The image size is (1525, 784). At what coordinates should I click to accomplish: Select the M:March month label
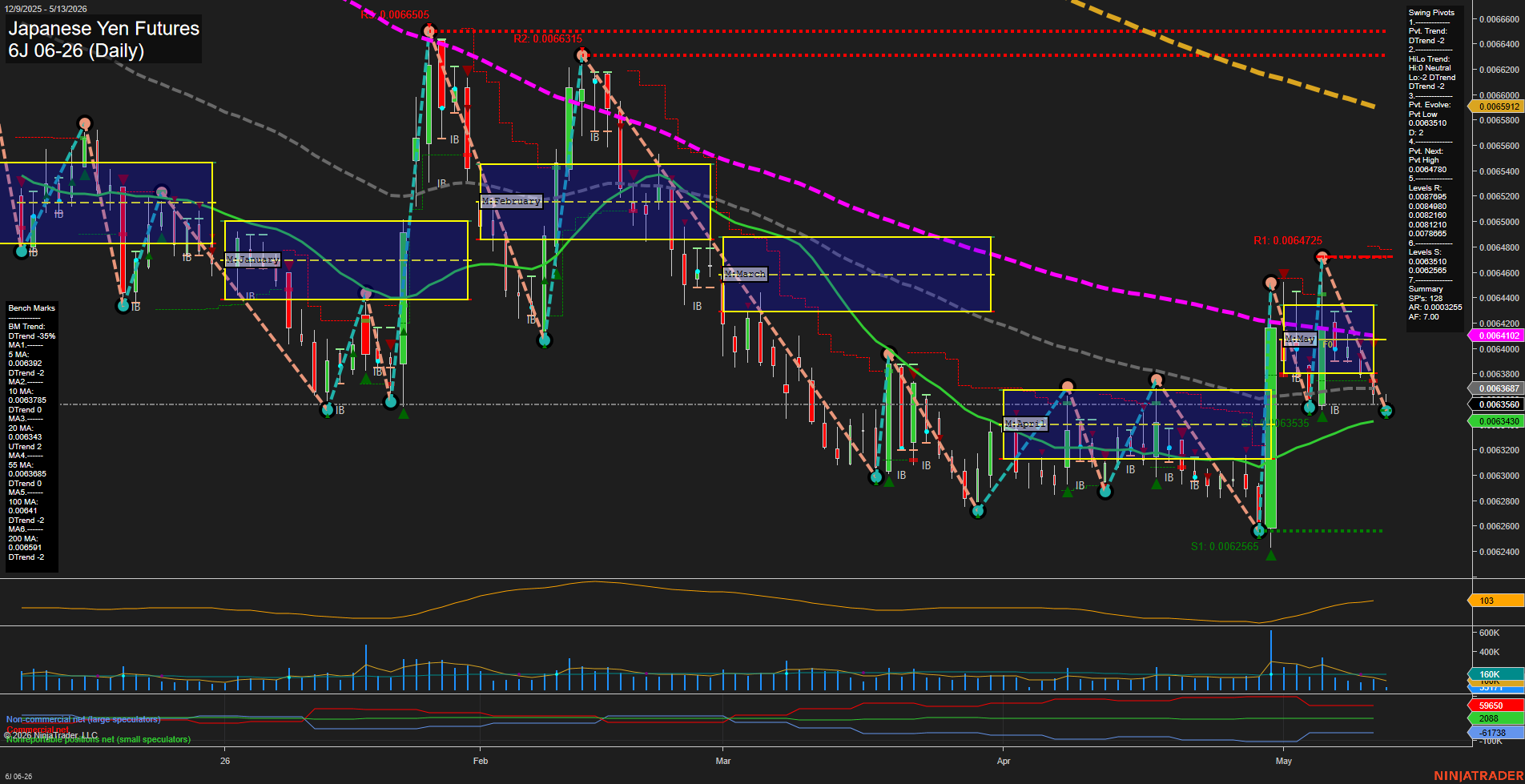[x=746, y=274]
